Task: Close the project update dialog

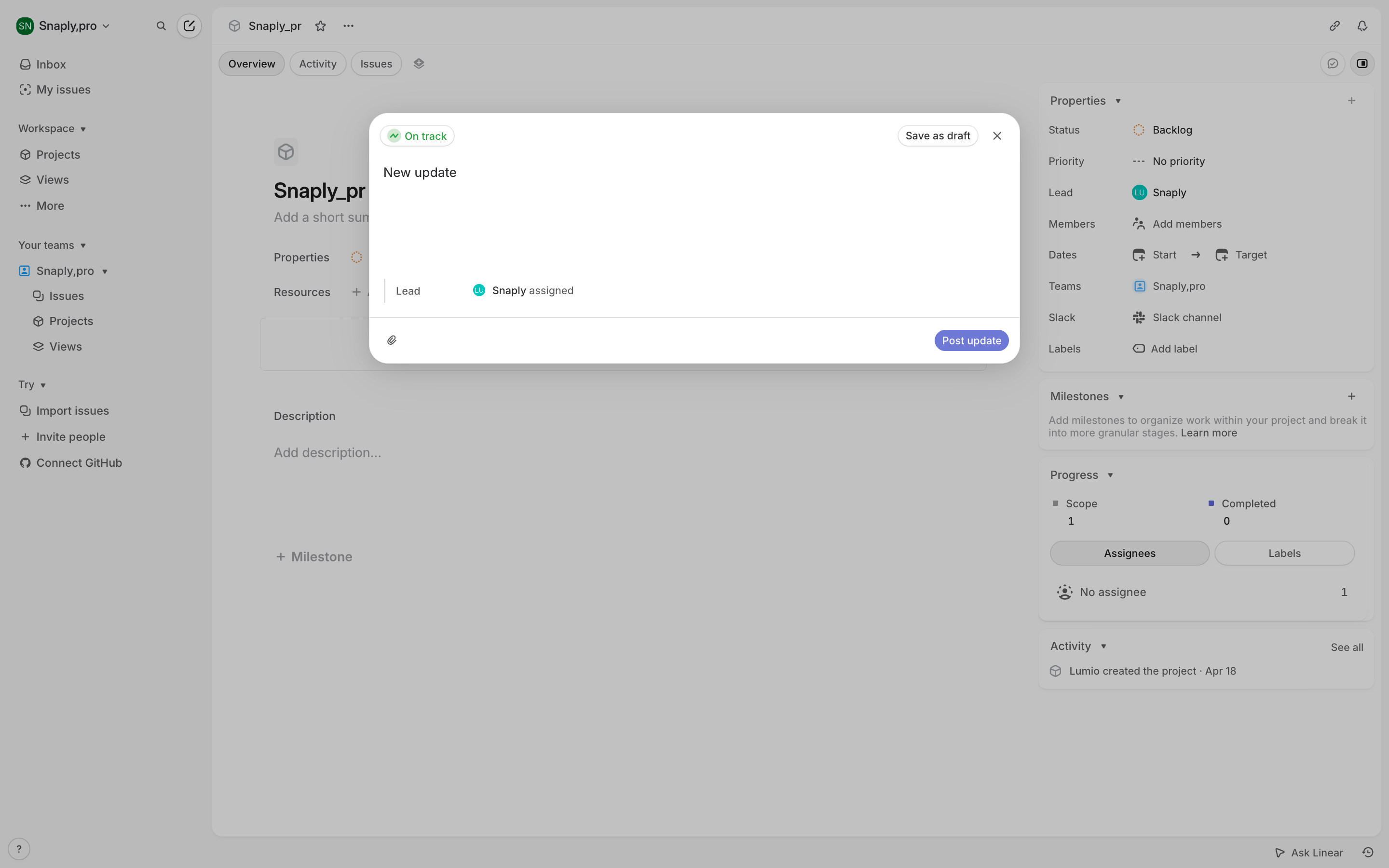Action: [x=997, y=136]
